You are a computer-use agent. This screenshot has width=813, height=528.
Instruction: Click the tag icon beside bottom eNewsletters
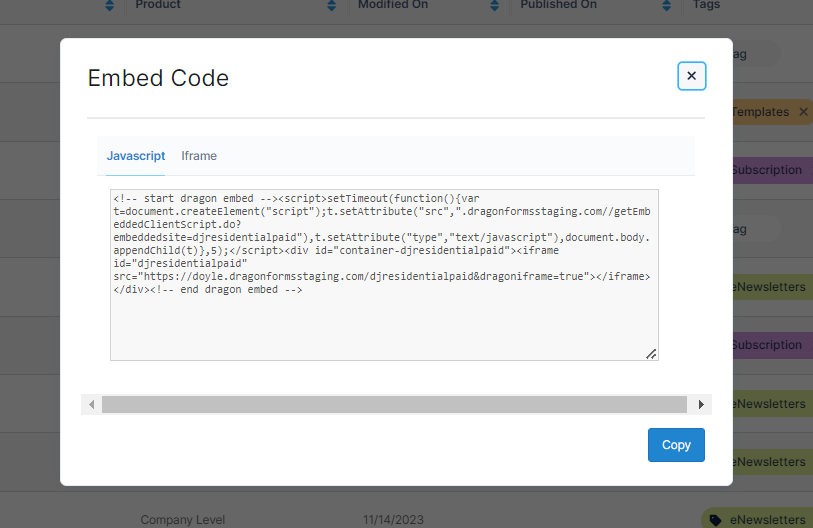pos(715,520)
